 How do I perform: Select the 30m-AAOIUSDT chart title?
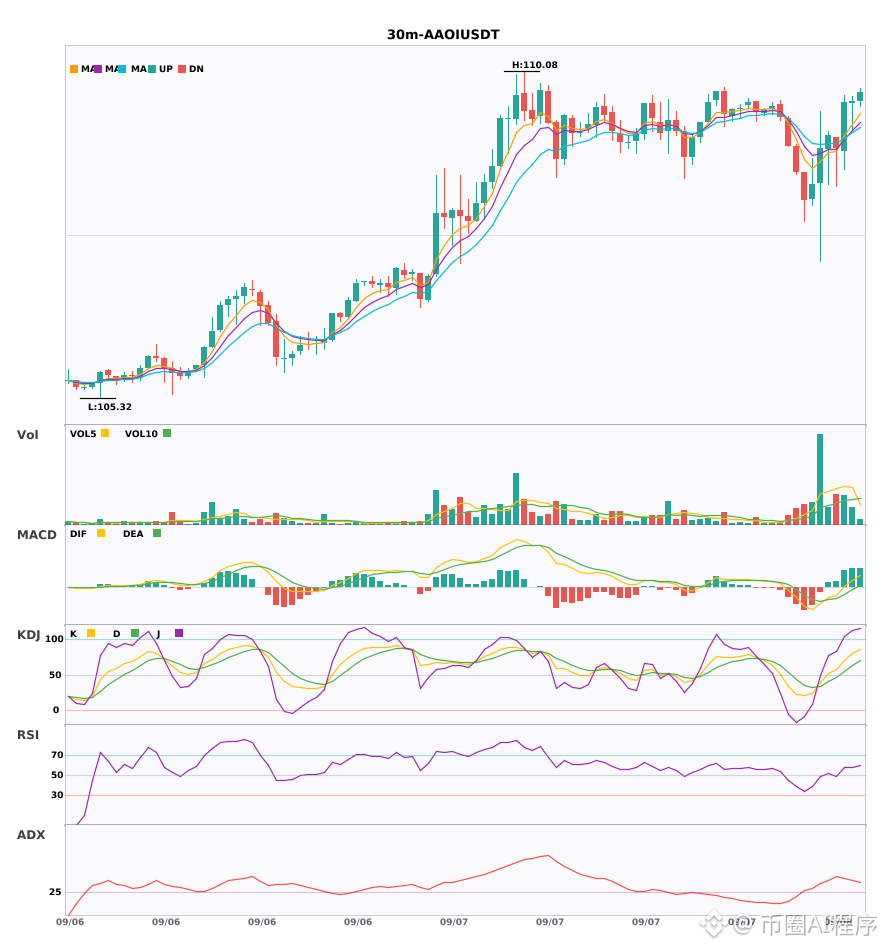[x=443, y=35]
